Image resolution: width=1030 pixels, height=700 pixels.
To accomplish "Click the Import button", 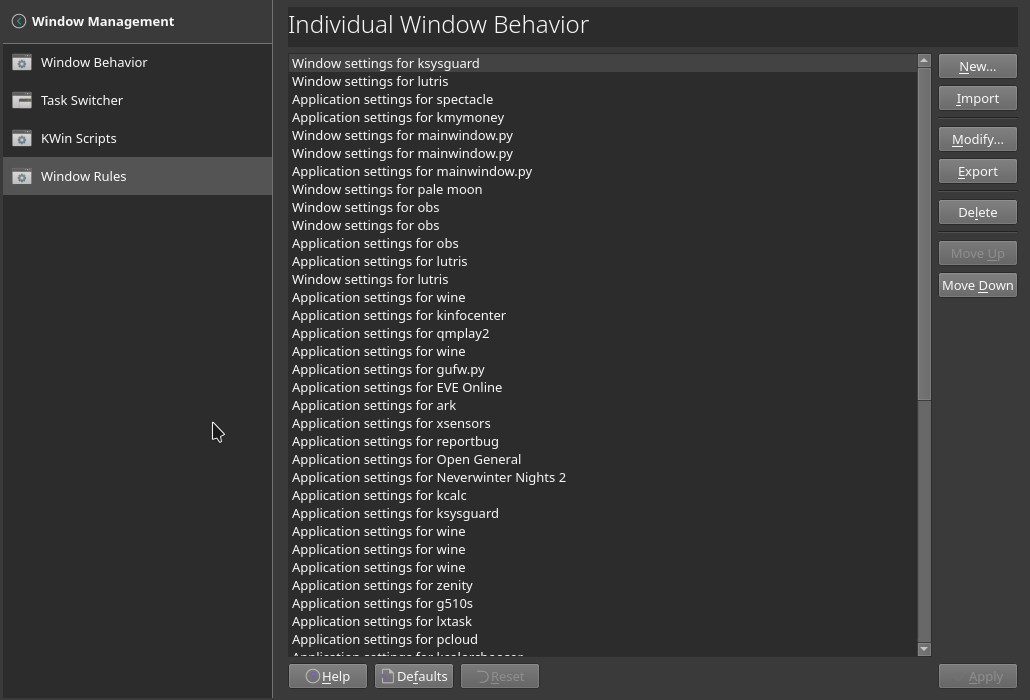I will tap(977, 98).
